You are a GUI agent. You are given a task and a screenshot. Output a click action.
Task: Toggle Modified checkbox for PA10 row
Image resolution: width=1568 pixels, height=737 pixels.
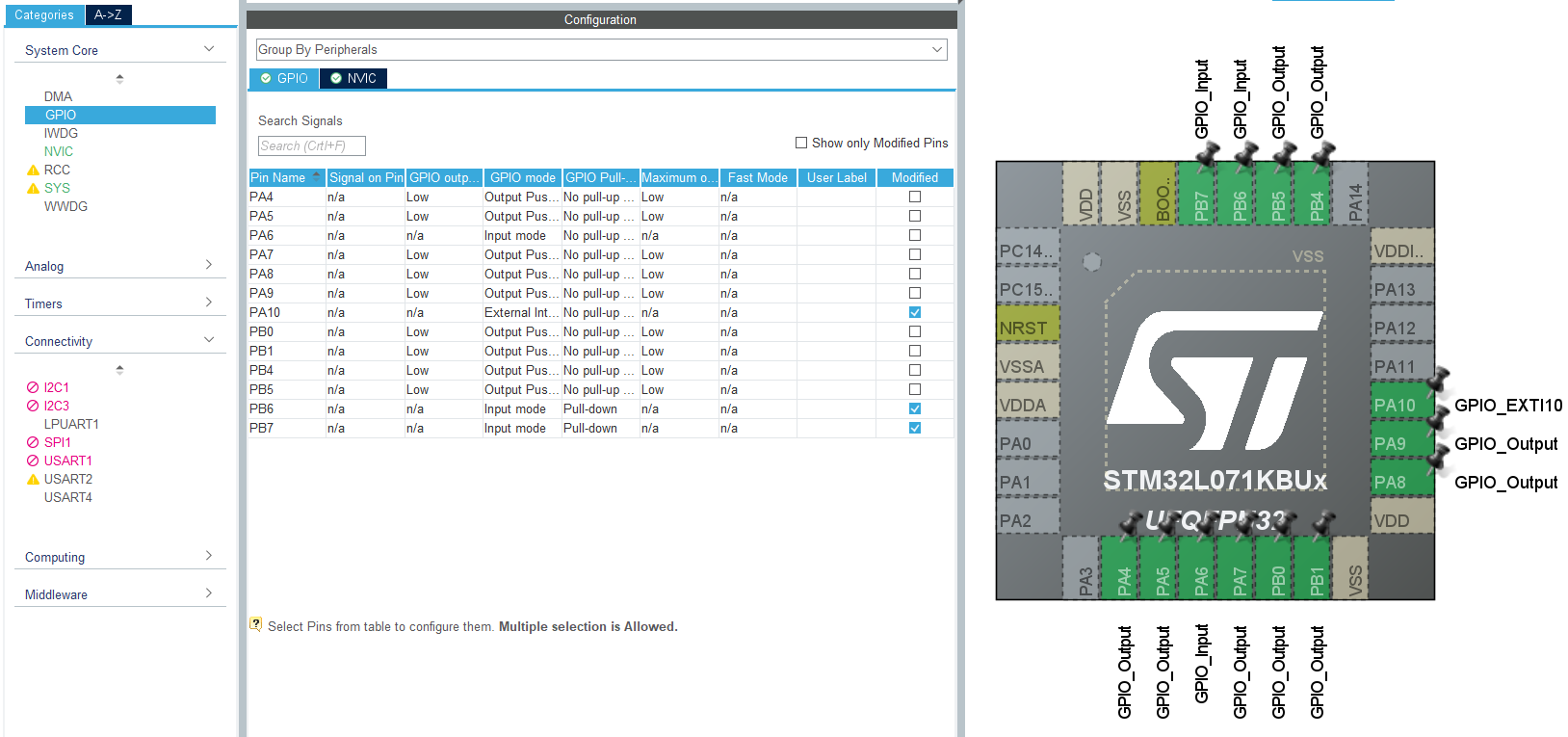[x=915, y=312]
